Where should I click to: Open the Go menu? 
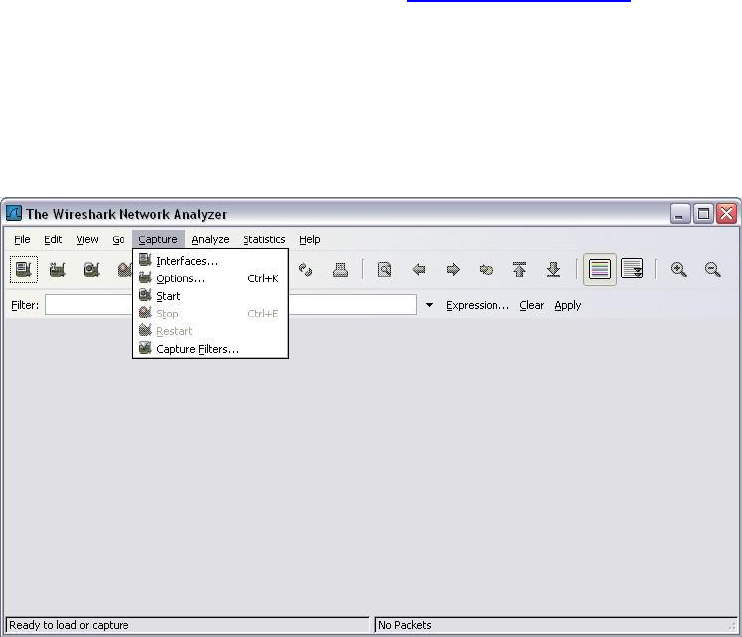pyautogui.click(x=118, y=239)
